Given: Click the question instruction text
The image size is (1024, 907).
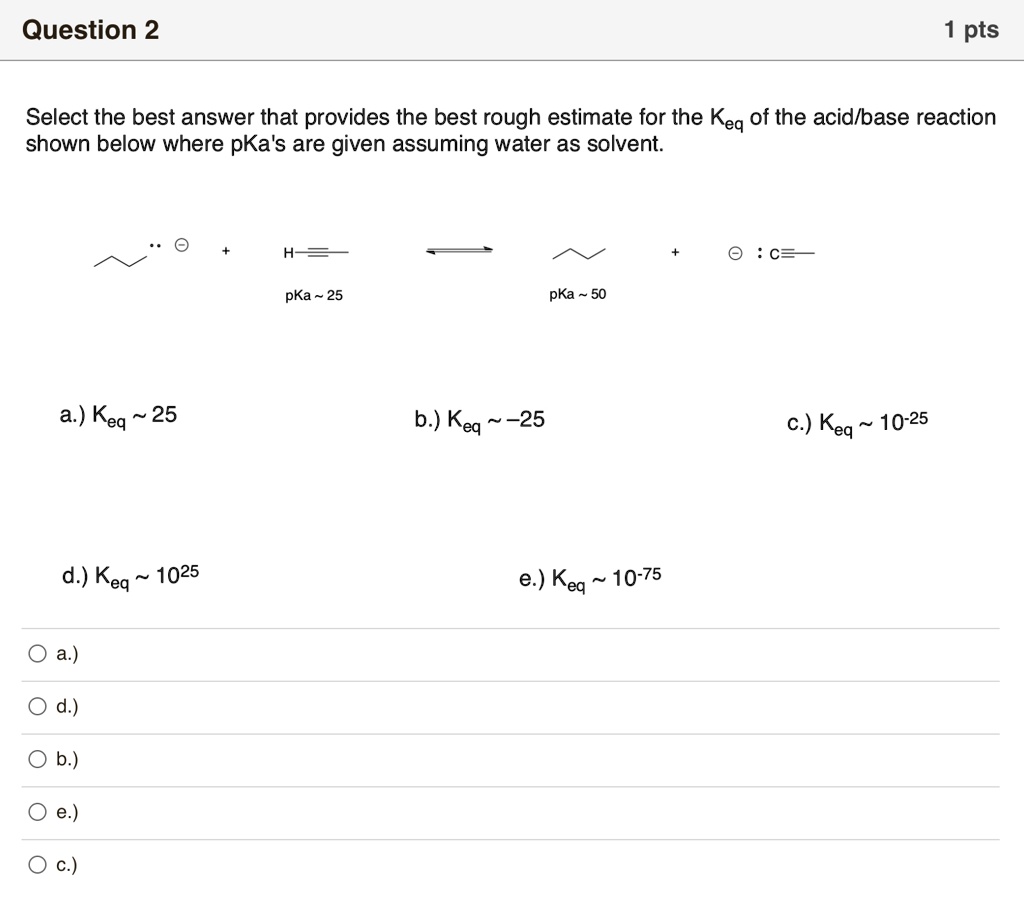Looking at the screenshot, I should [510, 130].
